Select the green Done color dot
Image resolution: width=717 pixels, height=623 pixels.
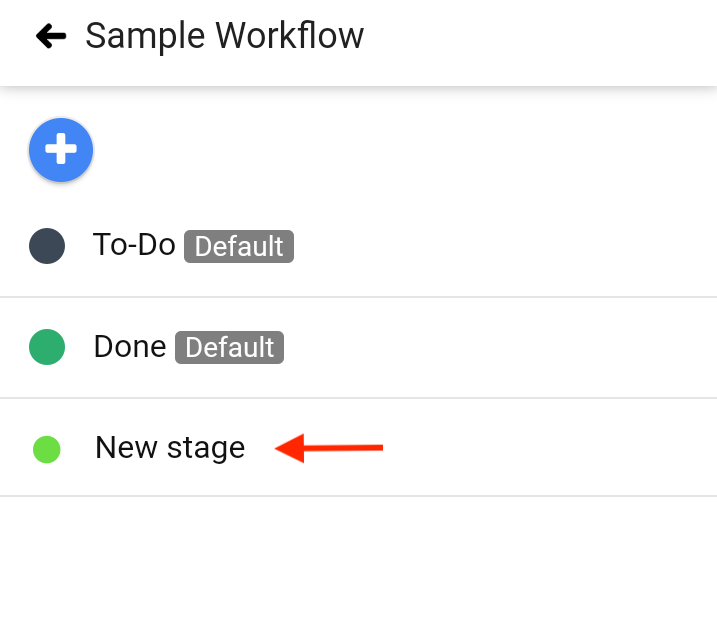coord(47,347)
